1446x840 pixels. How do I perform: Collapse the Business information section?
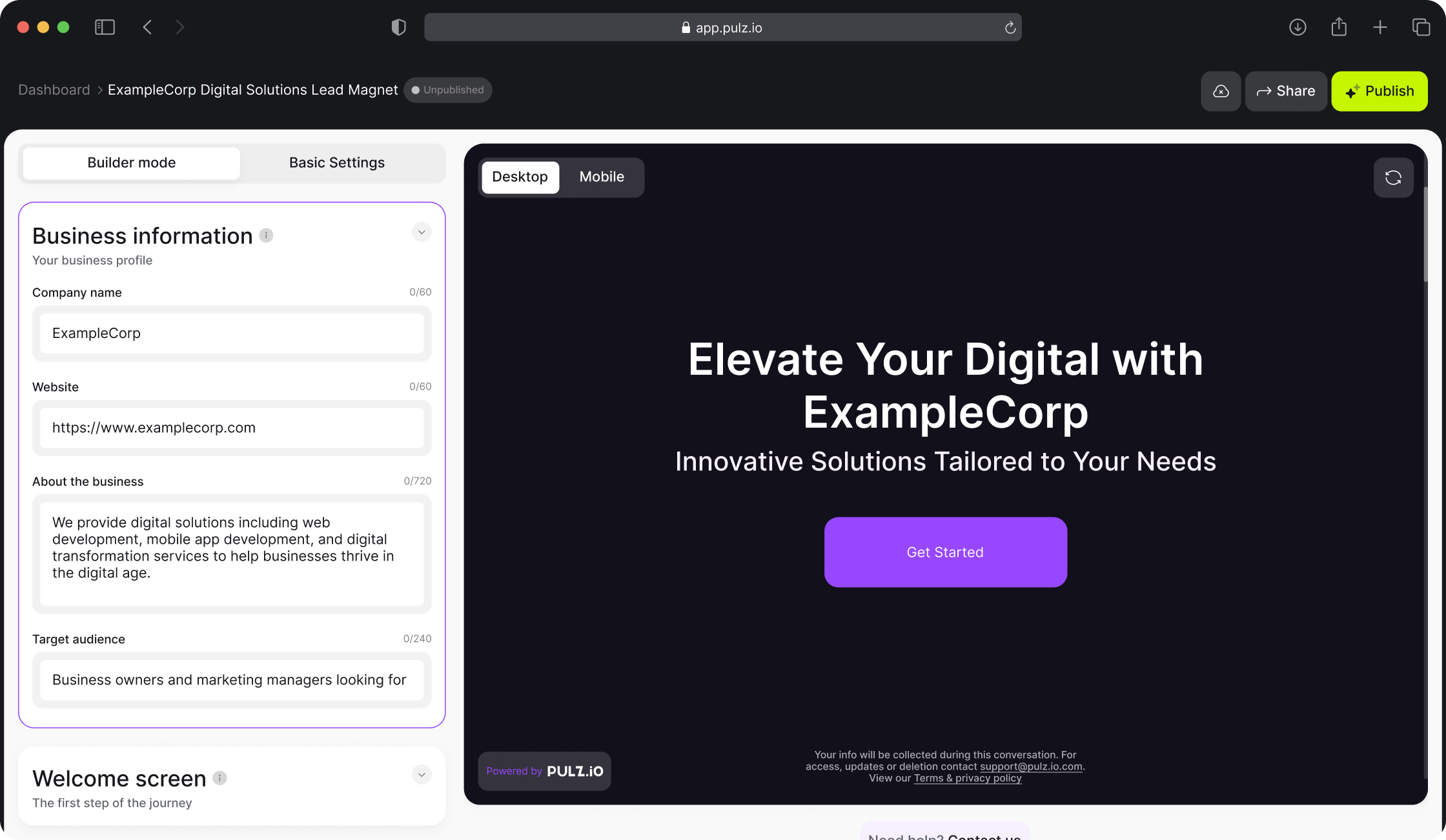pos(422,232)
